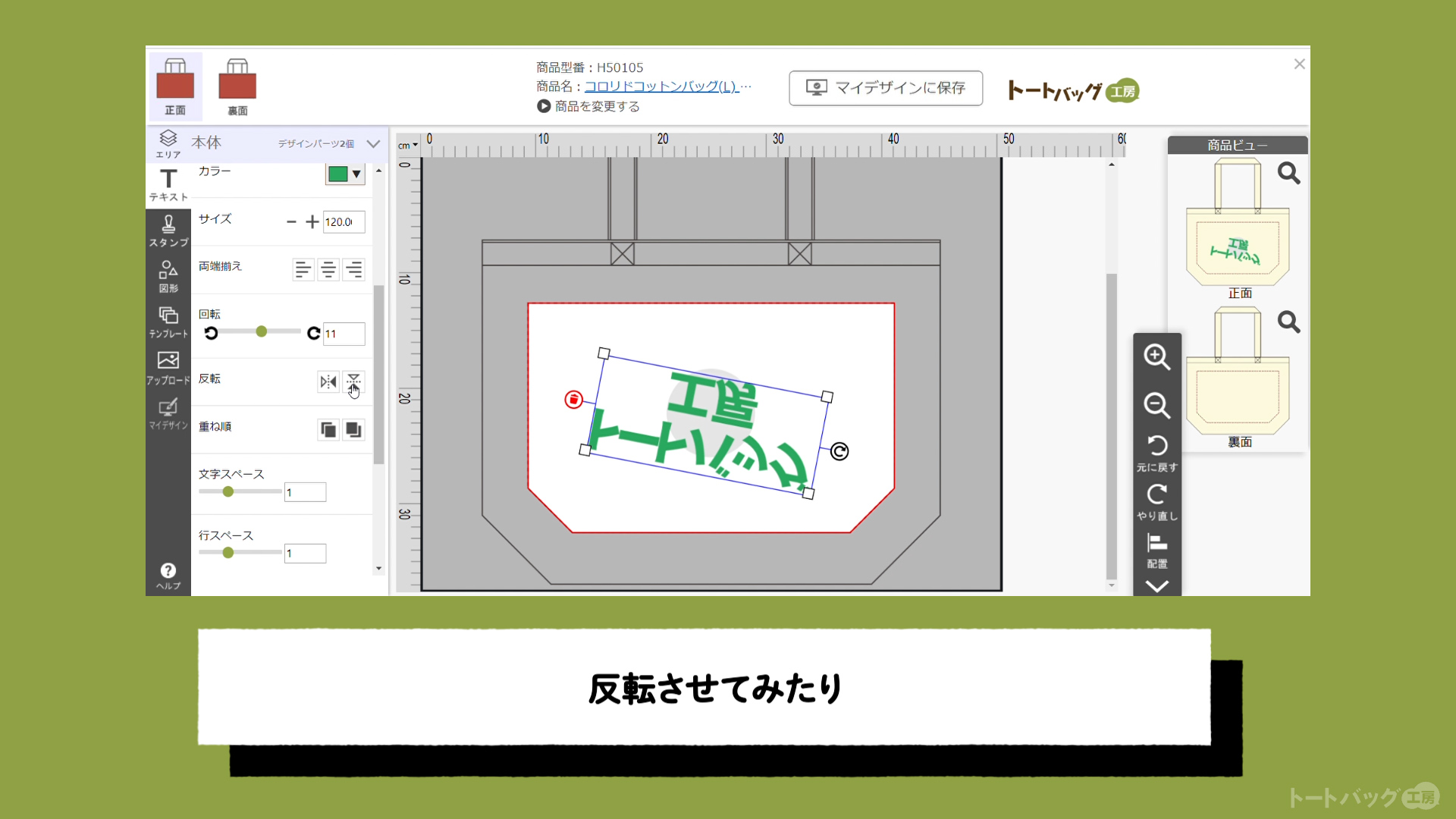The width and height of the screenshot is (1456, 819).
Task: Toggle the vertical flip (反転) icon
Action: pos(353,381)
